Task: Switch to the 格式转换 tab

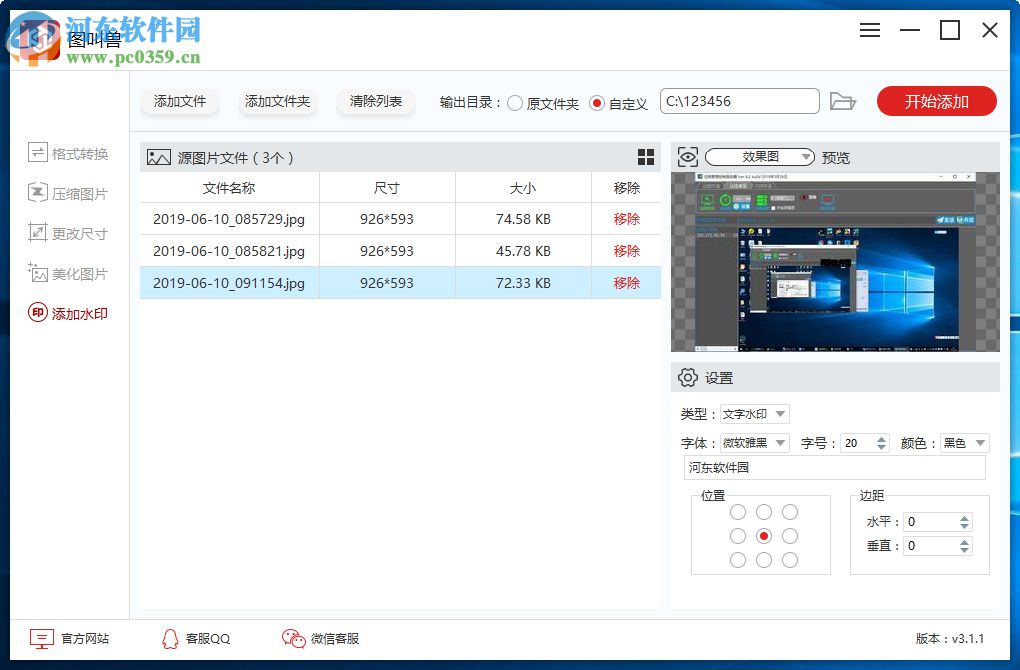Action: [x=70, y=152]
